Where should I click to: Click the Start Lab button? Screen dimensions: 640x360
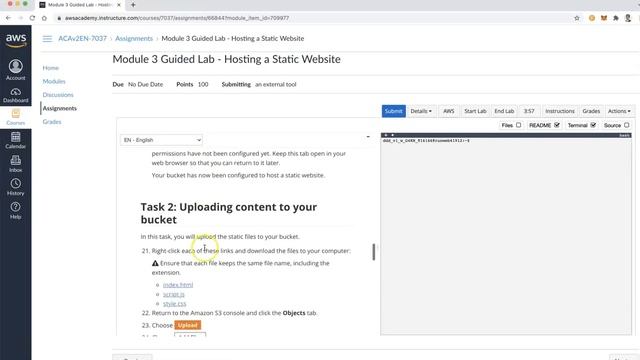(475, 111)
